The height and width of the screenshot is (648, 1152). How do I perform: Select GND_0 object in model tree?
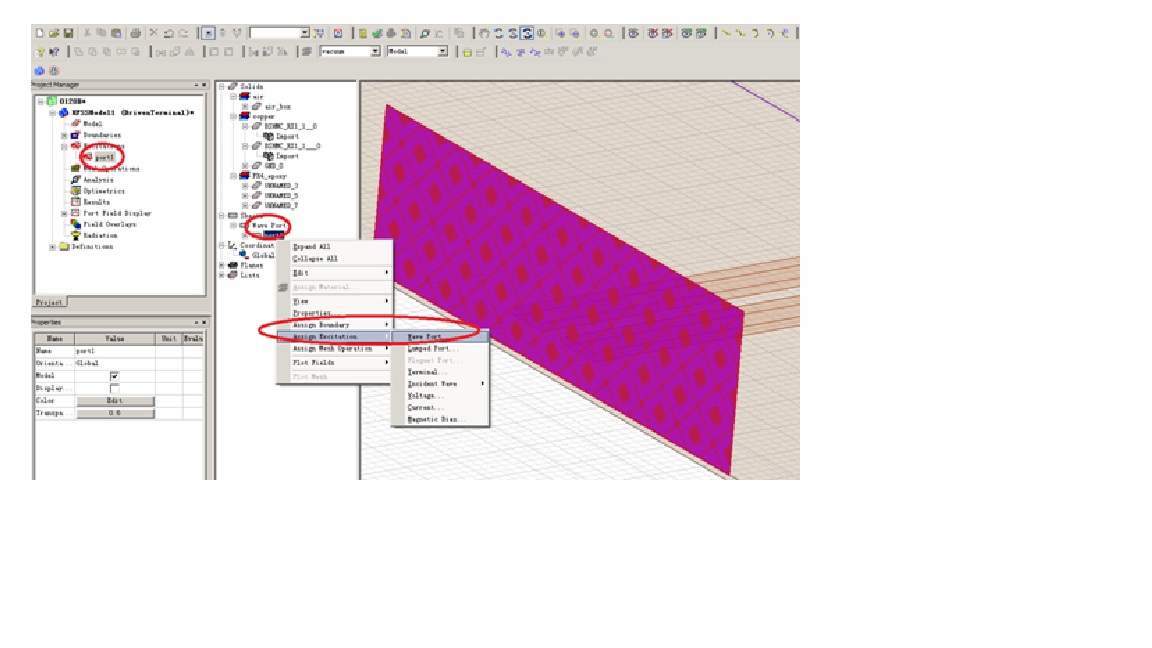(273, 166)
